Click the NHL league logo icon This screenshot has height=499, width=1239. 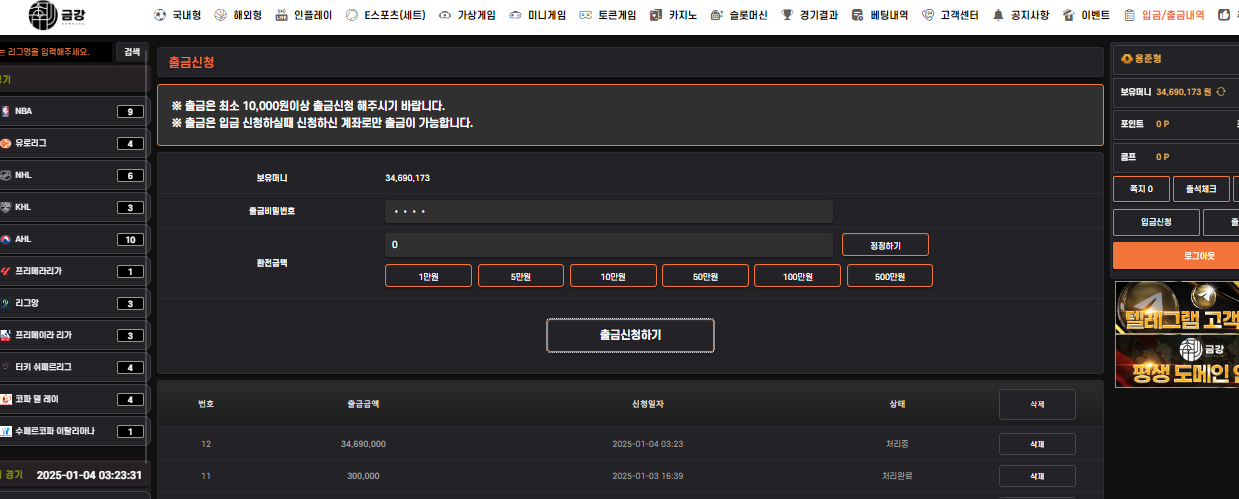click(x=6, y=175)
